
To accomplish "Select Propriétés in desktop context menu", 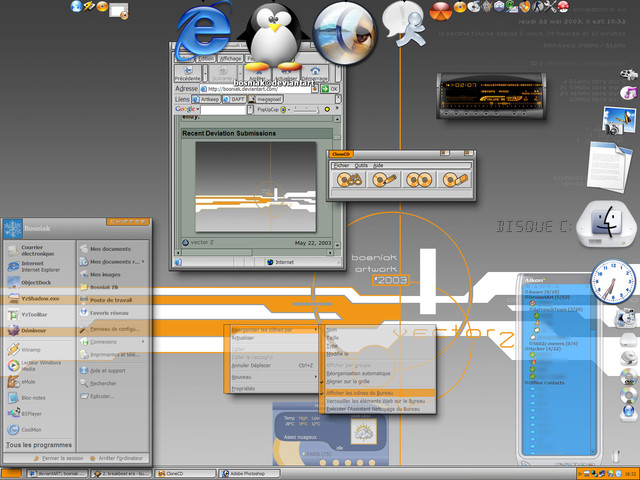I will tap(243, 389).
